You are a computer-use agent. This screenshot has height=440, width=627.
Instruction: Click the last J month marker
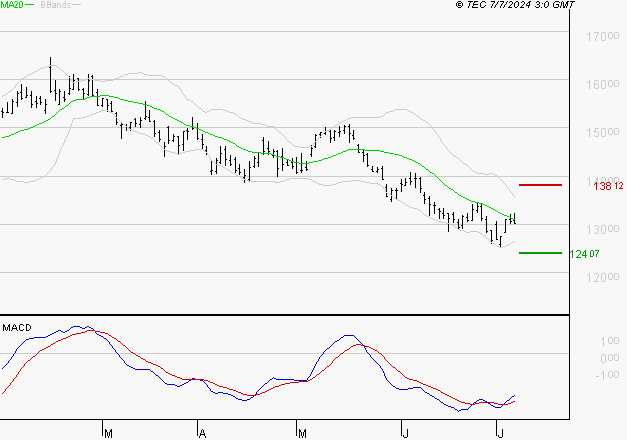500,433
